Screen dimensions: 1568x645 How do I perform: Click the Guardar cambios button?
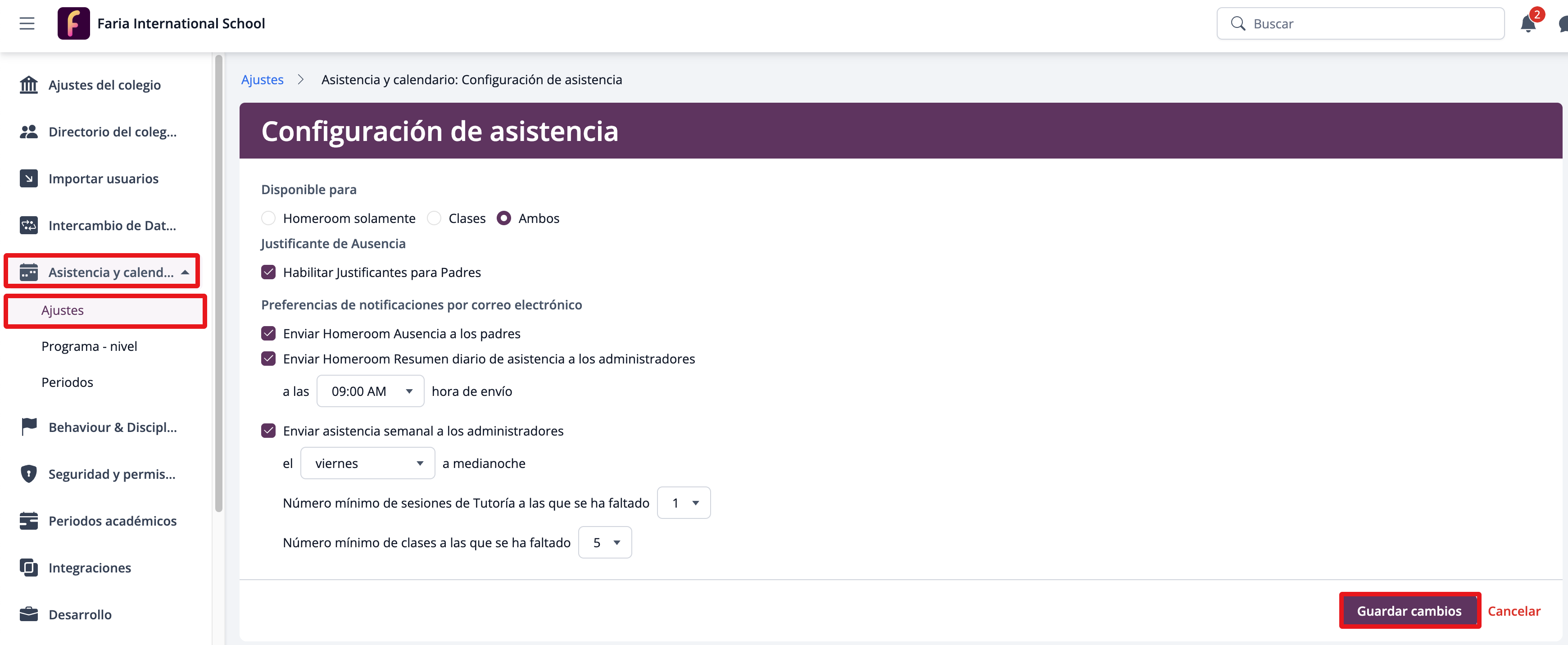(1409, 611)
